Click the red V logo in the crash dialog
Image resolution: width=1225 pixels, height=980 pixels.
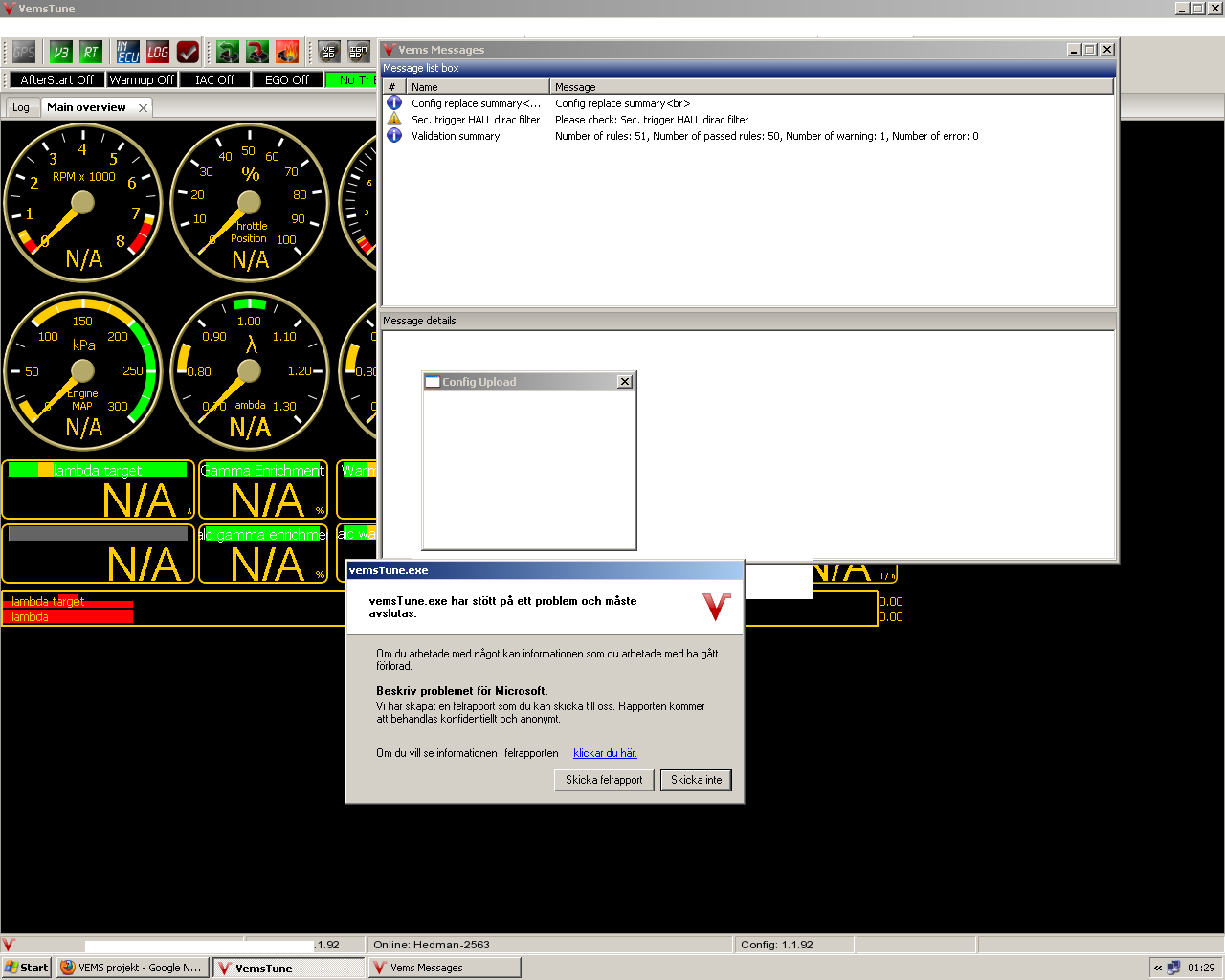[717, 607]
